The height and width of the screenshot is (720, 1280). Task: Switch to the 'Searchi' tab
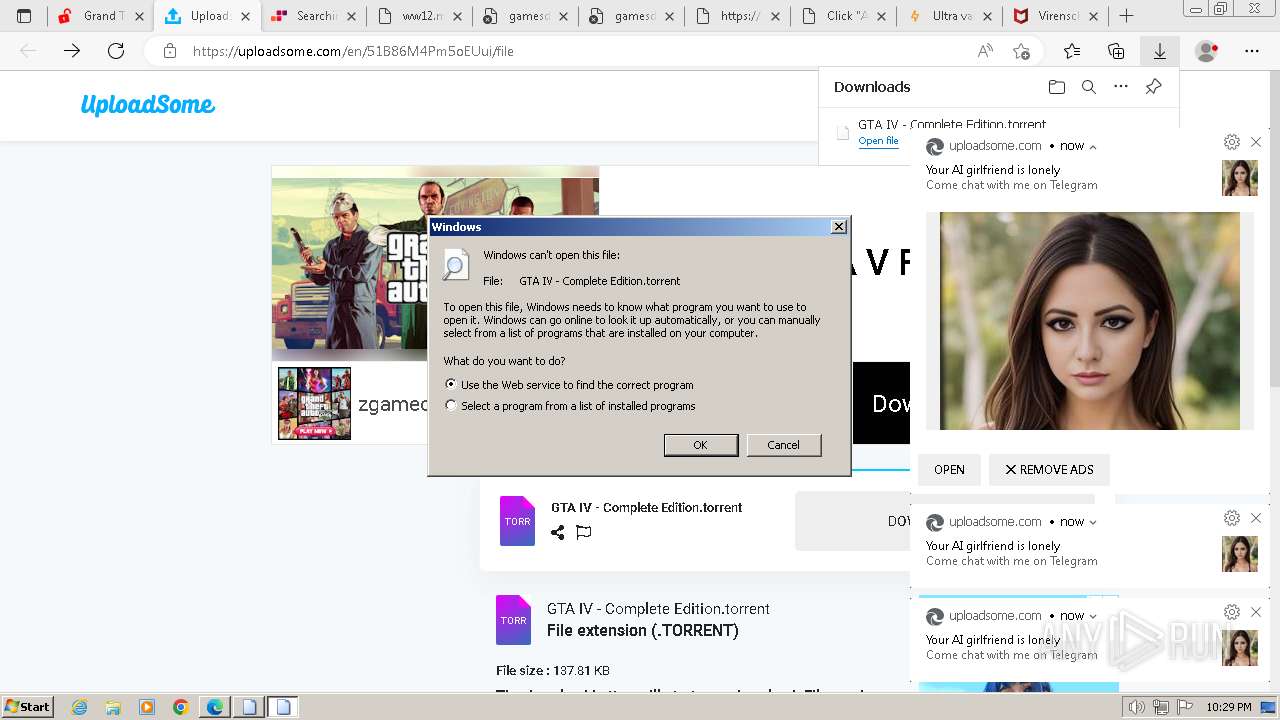click(x=314, y=16)
